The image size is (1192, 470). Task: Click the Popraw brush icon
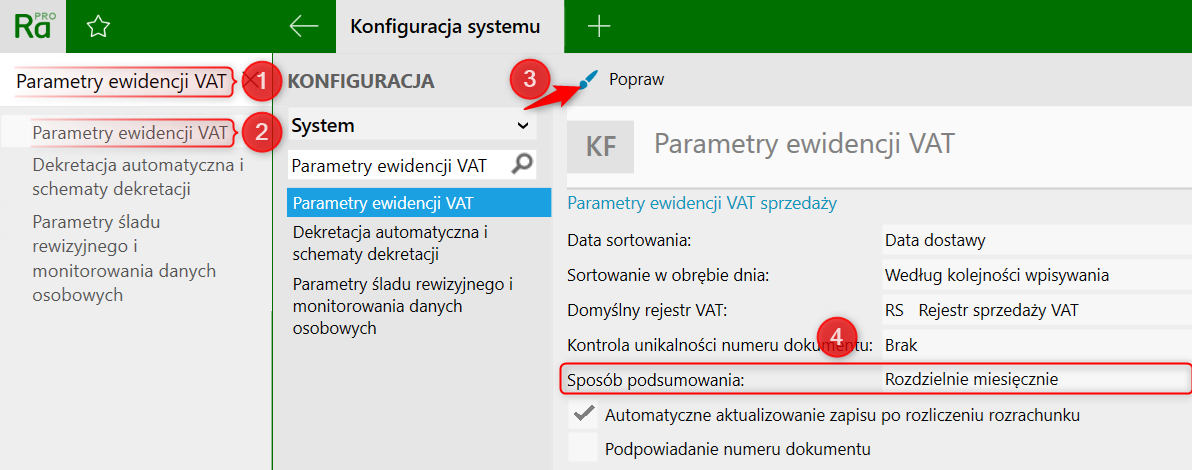[588, 79]
